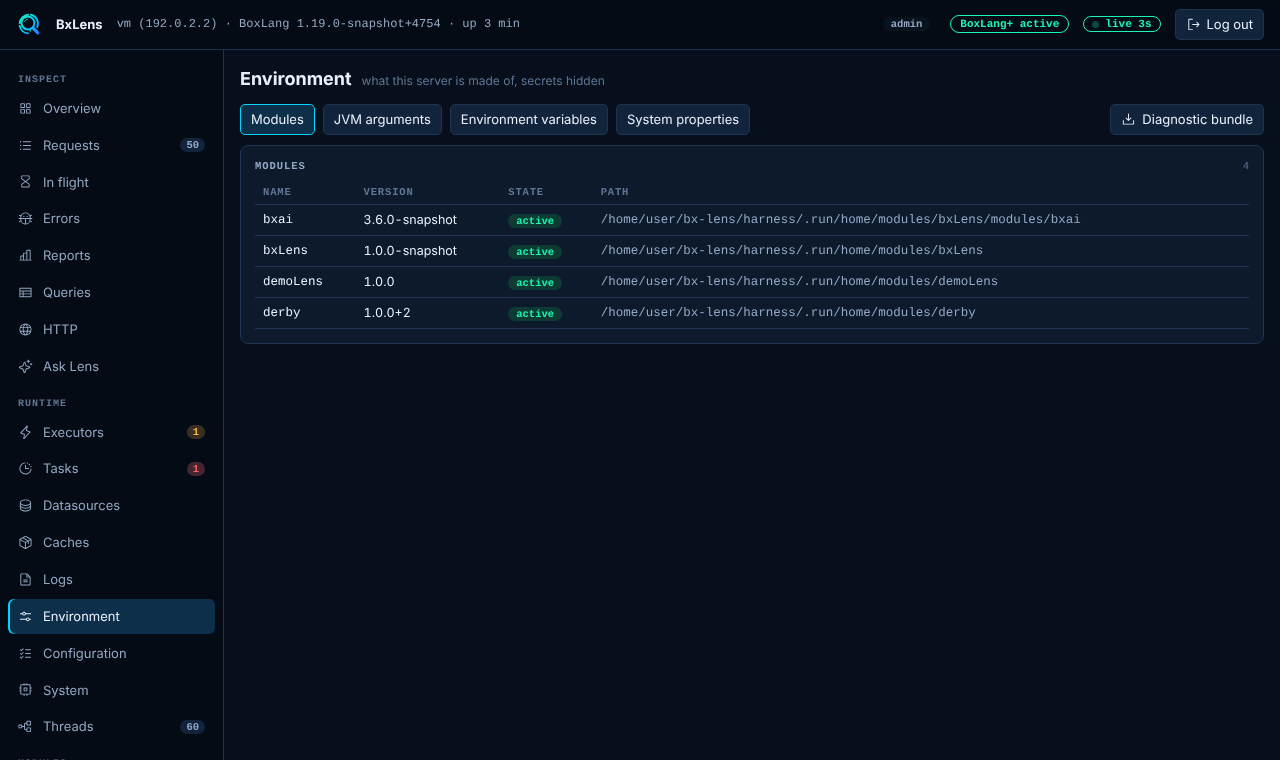The height and width of the screenshot is (760, 1280).
Task: Click the demoLens module name
Action: [x=293, y=281]
